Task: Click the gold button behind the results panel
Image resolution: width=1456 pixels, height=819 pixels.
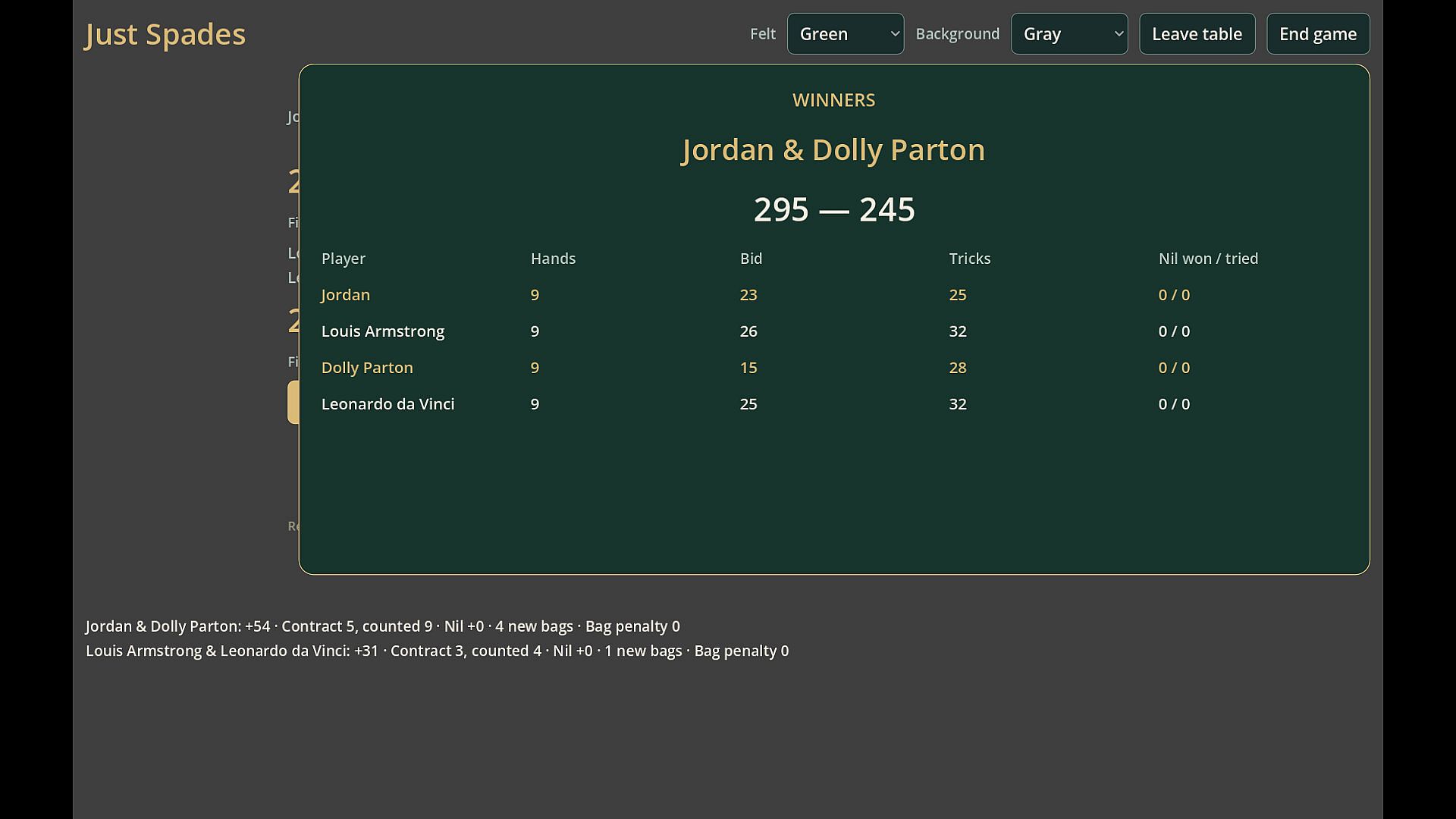Action: (x=293, y=402)
